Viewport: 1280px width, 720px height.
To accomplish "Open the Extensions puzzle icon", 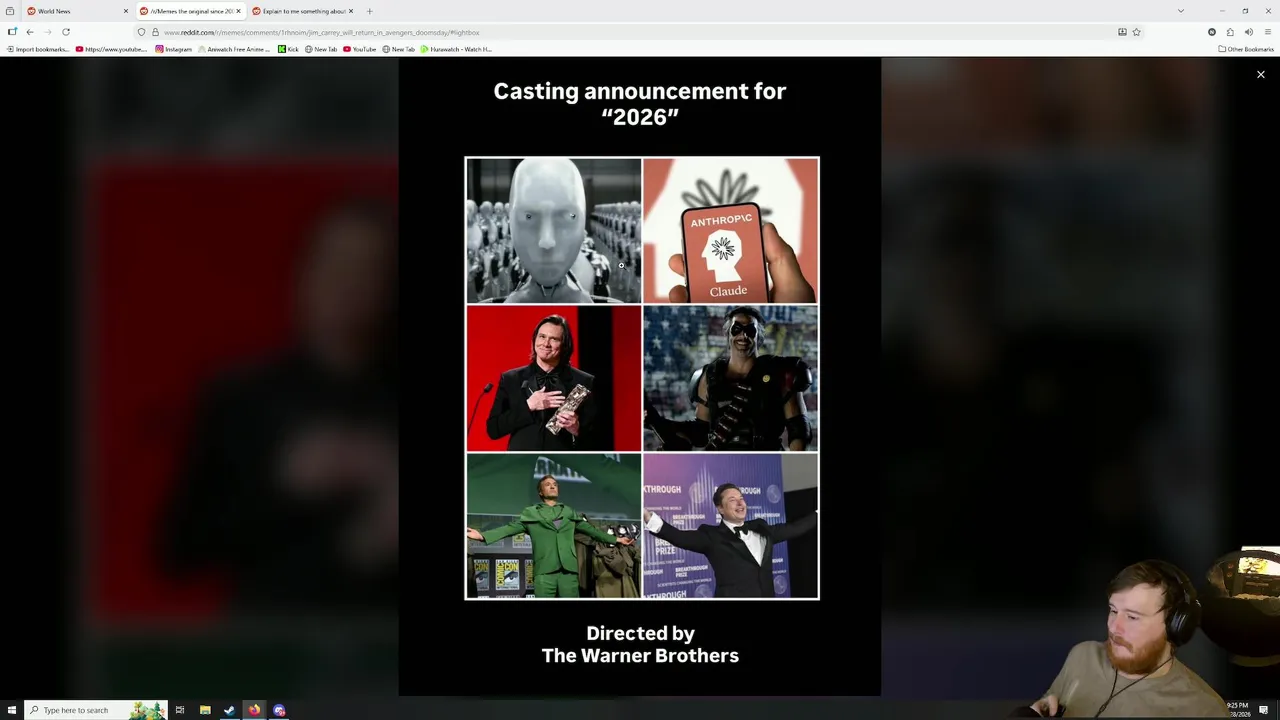I will pos(1230,32).
